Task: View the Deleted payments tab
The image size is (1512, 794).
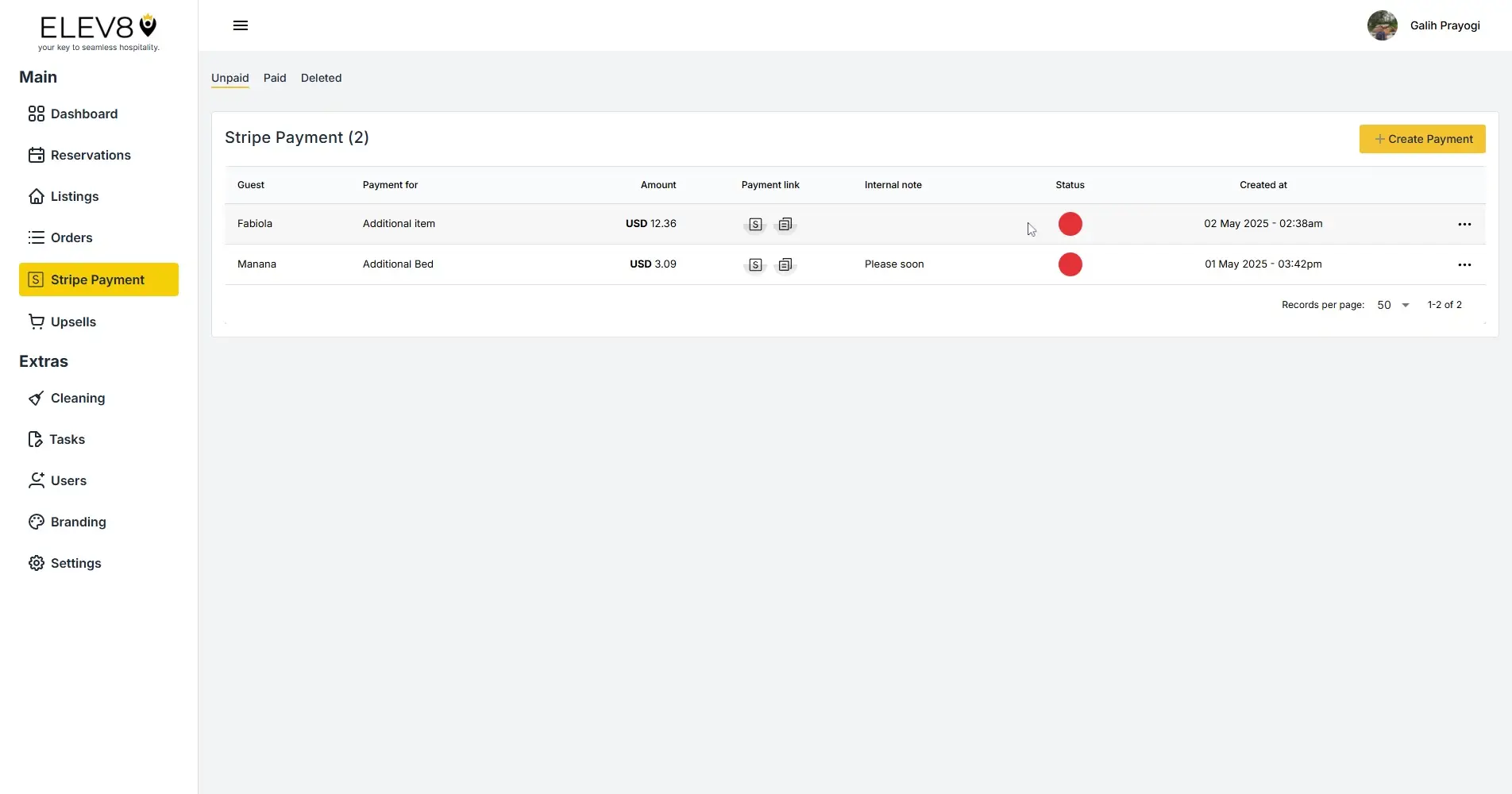Action: point(321,78)
